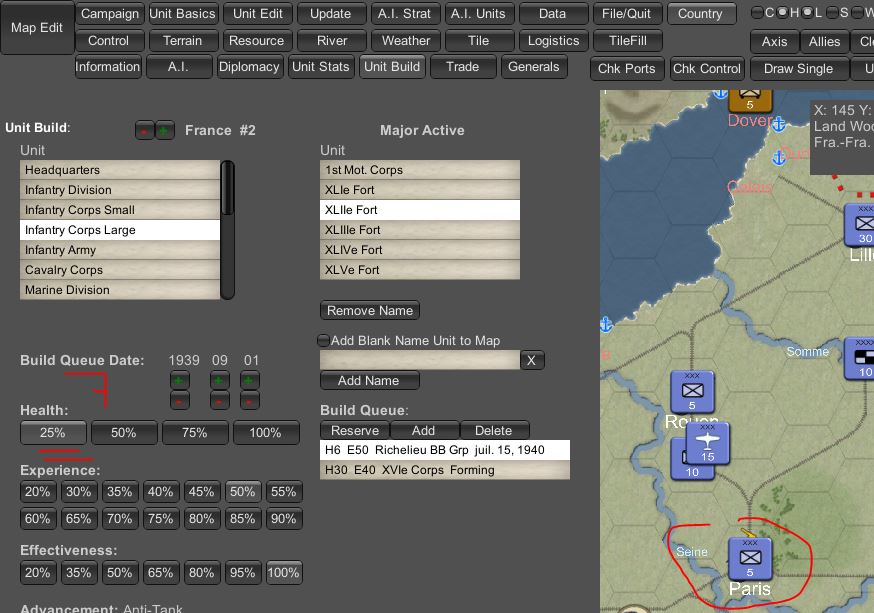874x613 pixels.
Task: Click the anchor port icon beside Dover
Action: click(779, 124)
